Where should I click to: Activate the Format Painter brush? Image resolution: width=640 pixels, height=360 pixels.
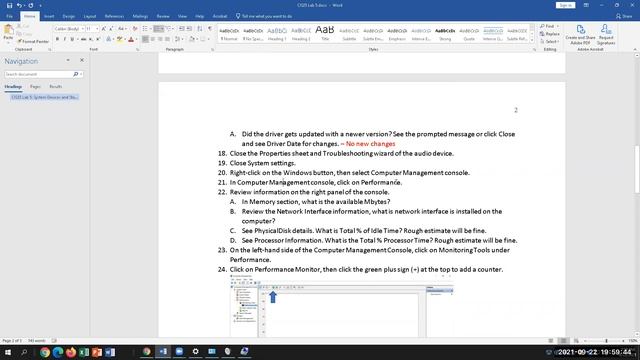click(33, 42)
